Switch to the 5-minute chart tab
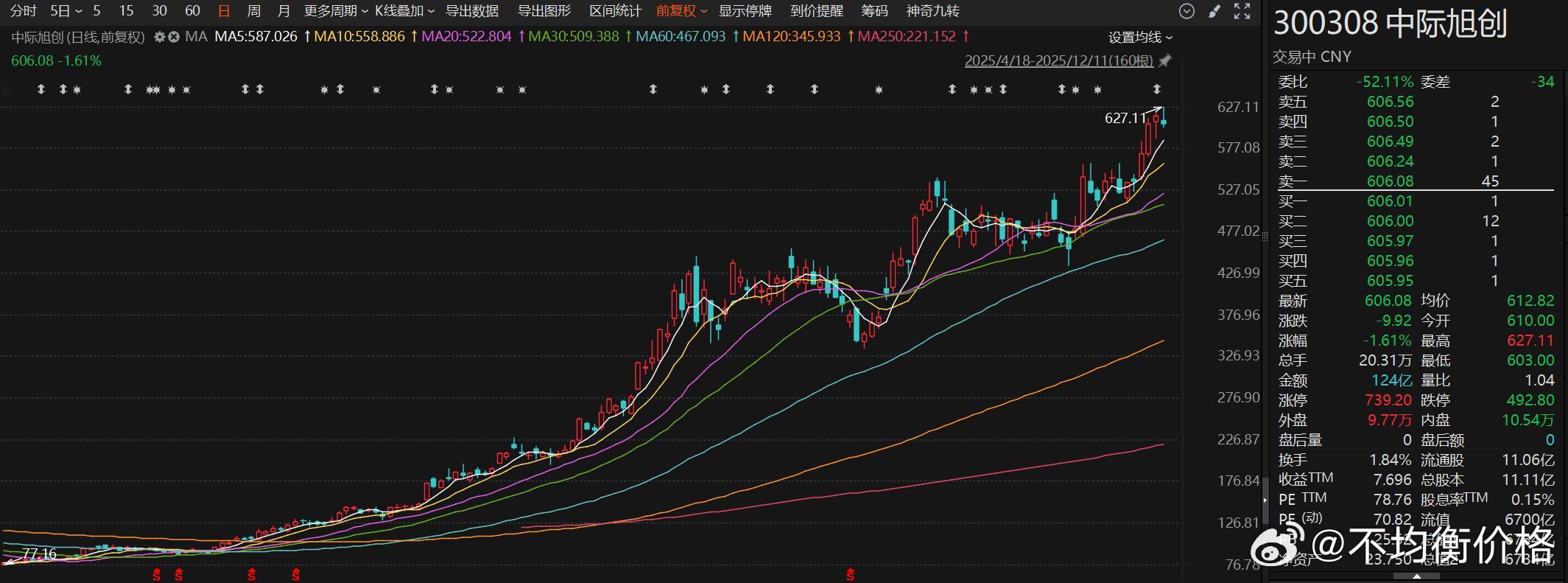1568x583 pixels. [97, 11]
